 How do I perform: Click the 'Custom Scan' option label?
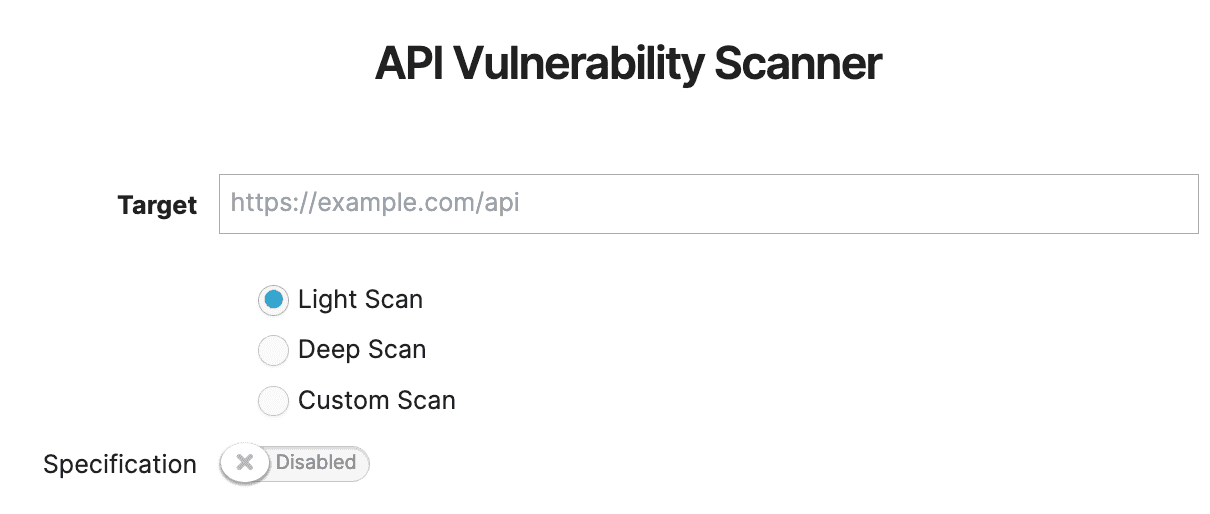(x=377, y=401)
